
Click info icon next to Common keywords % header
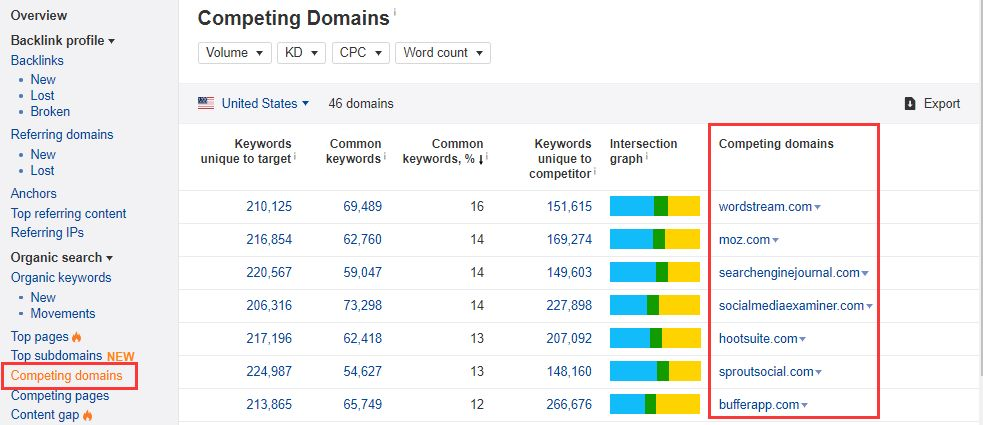[x=487, y=155]
